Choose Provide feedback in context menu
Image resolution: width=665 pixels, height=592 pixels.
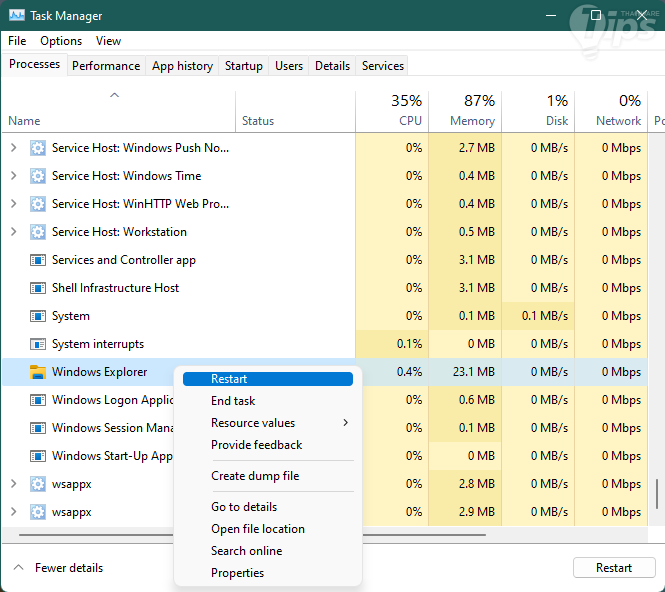pos(268,445)
